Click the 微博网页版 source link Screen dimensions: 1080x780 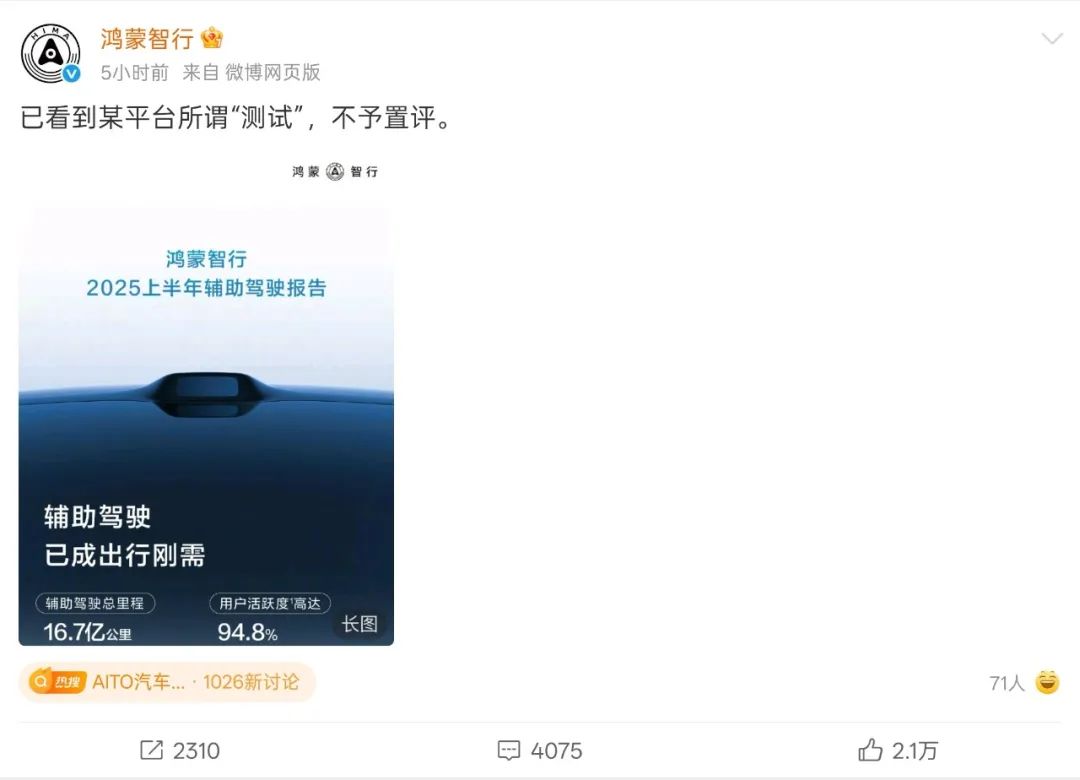click(x=273, y=72)
